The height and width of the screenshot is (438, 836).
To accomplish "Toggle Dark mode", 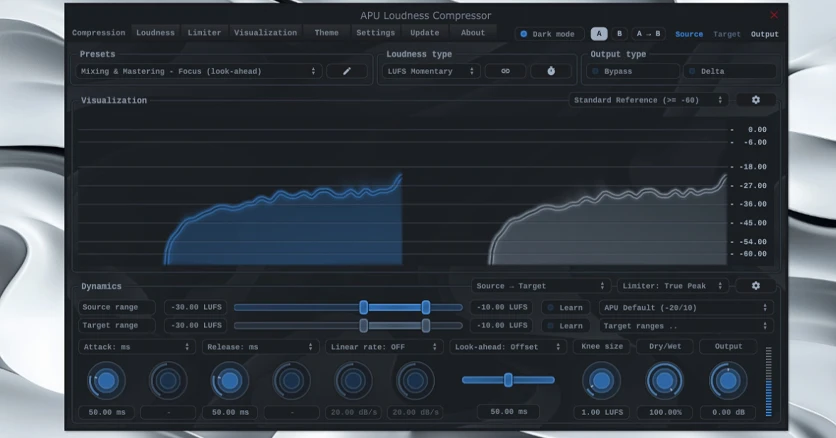I will pos(549,34).
